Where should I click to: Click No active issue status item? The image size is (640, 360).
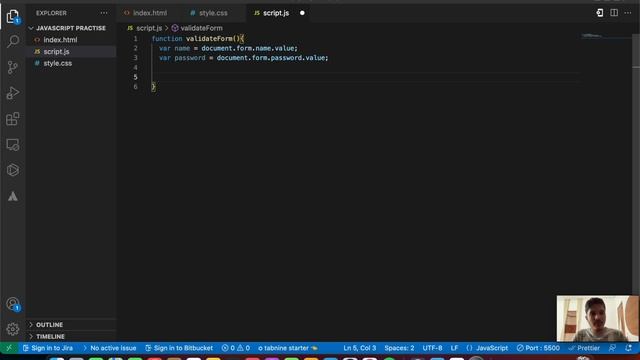point(109,348)
